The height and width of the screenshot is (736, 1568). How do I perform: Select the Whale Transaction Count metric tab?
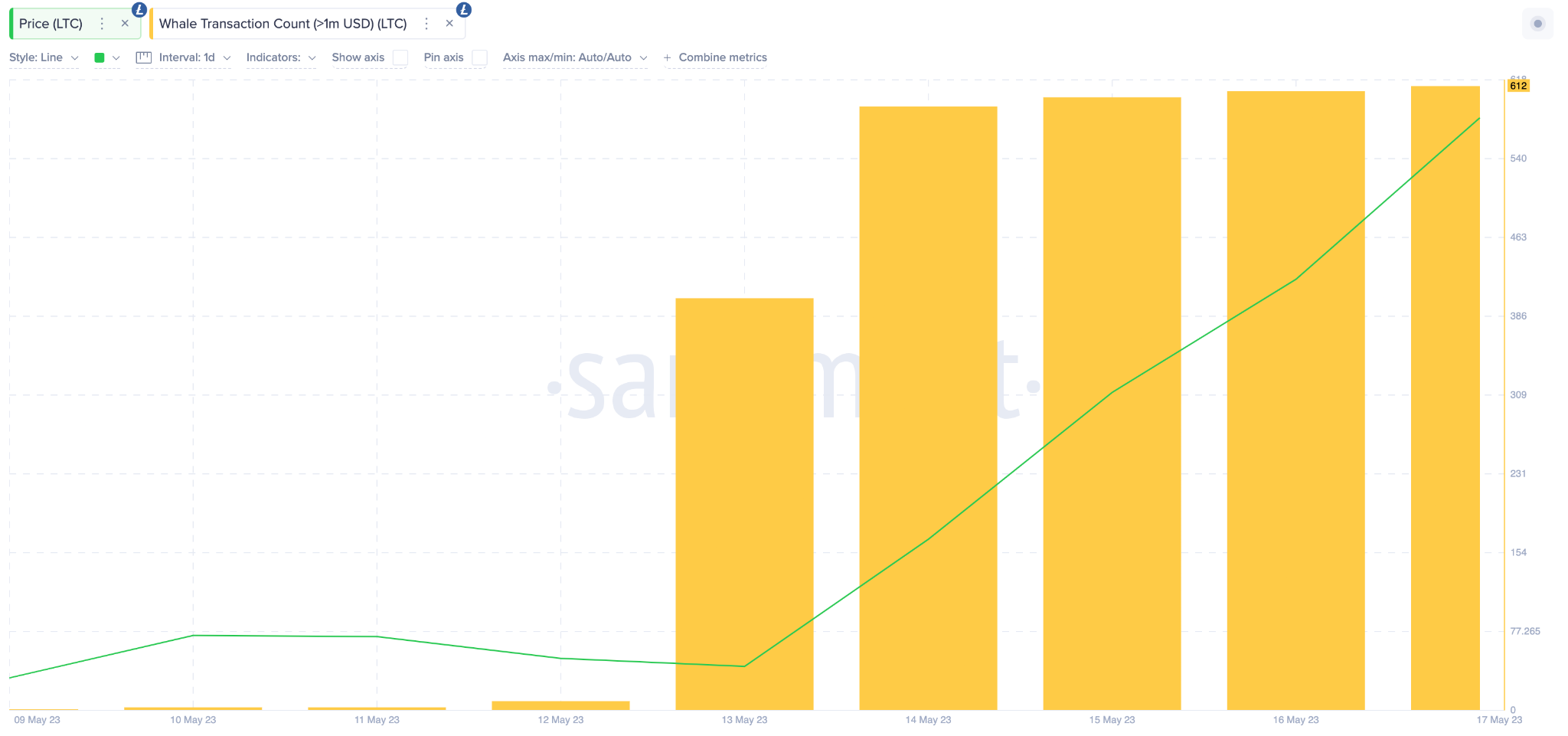(x=283, y=24)
